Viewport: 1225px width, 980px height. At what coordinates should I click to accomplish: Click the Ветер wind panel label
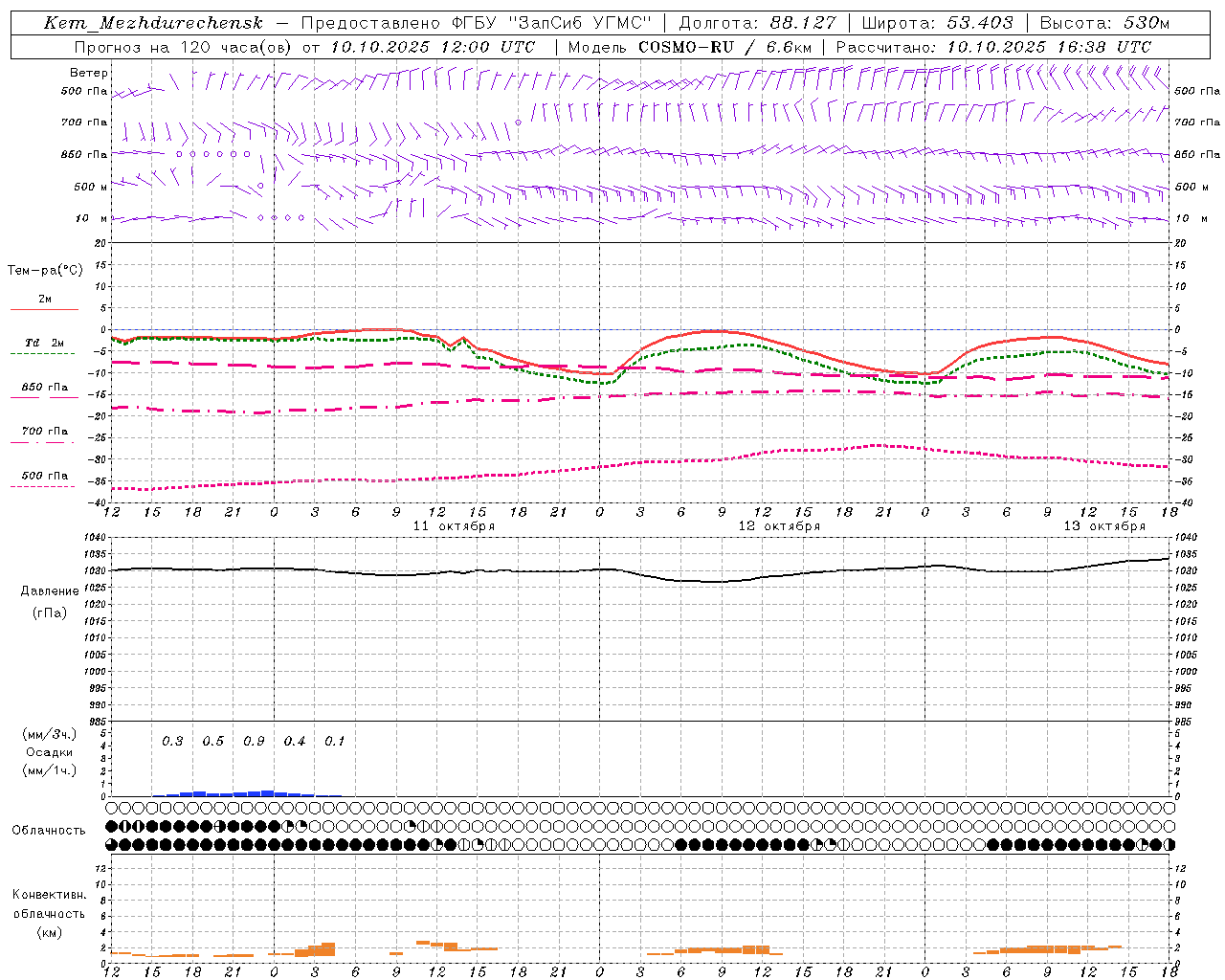pos(89,73)
